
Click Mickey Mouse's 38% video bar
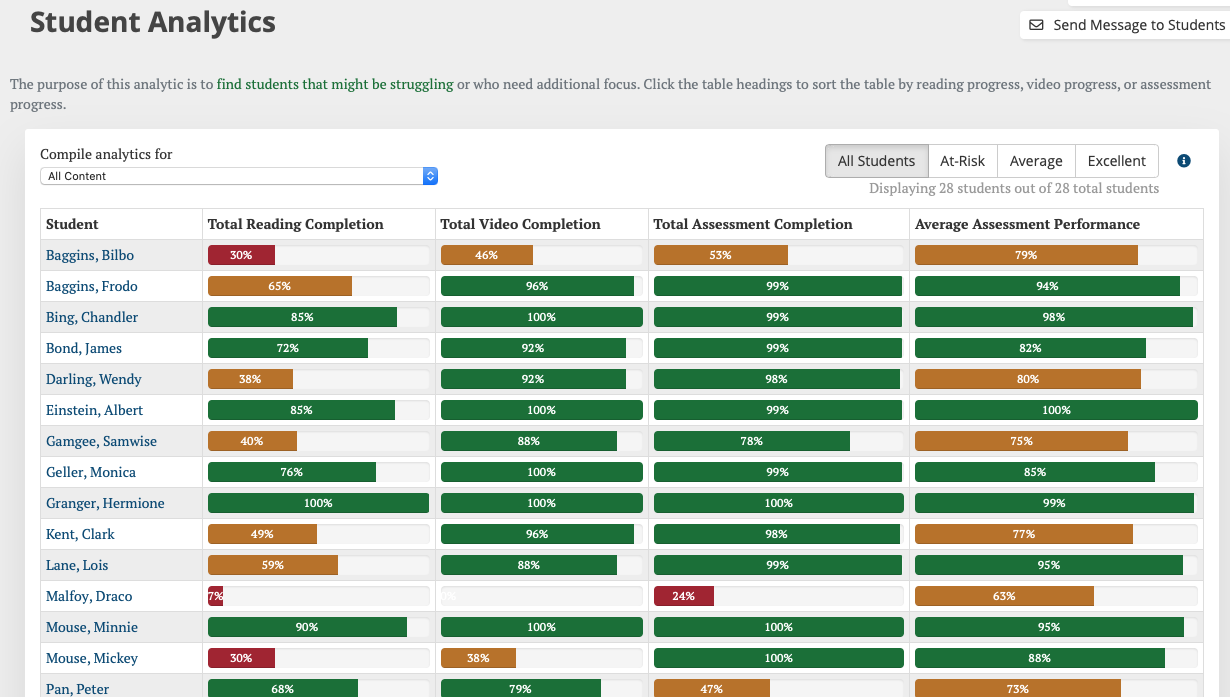coord(478,658)
